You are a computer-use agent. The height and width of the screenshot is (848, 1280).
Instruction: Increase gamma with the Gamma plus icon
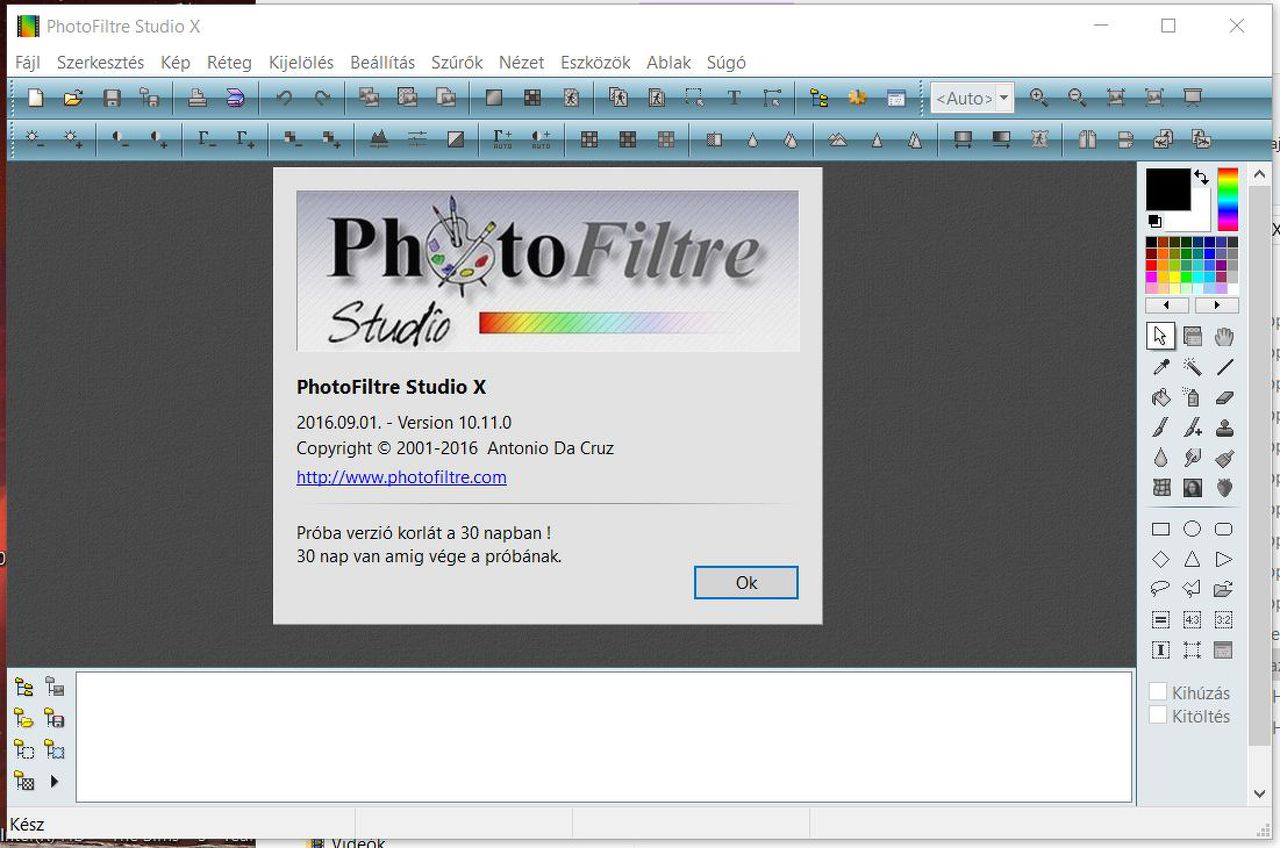(x=245, y=140)
